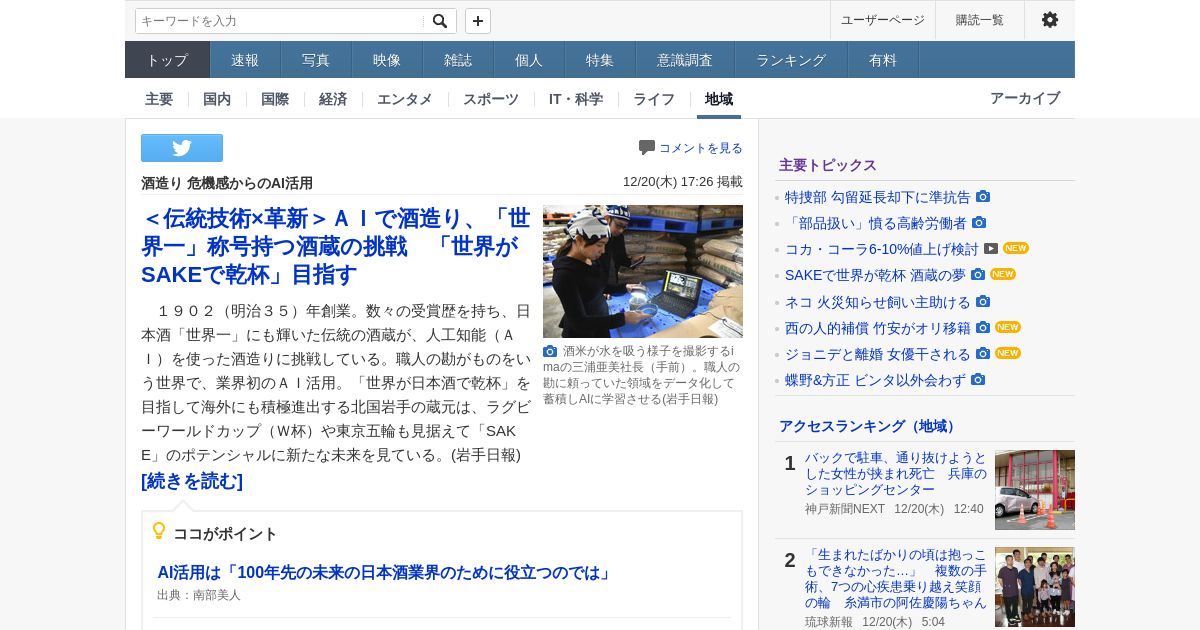Click camera icon beside 蝶野&方正 topic

(978, 379)
